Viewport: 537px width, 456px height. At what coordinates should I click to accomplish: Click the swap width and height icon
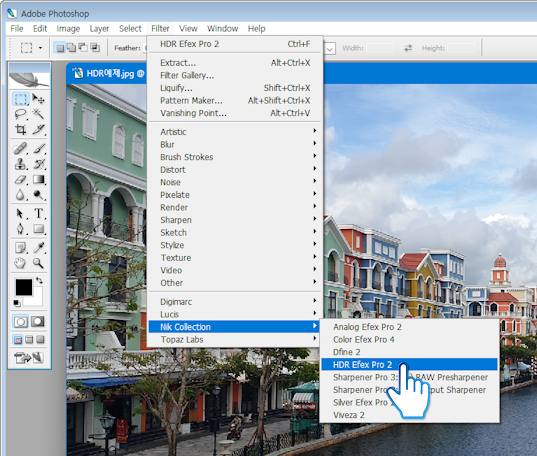pos(408,48)
